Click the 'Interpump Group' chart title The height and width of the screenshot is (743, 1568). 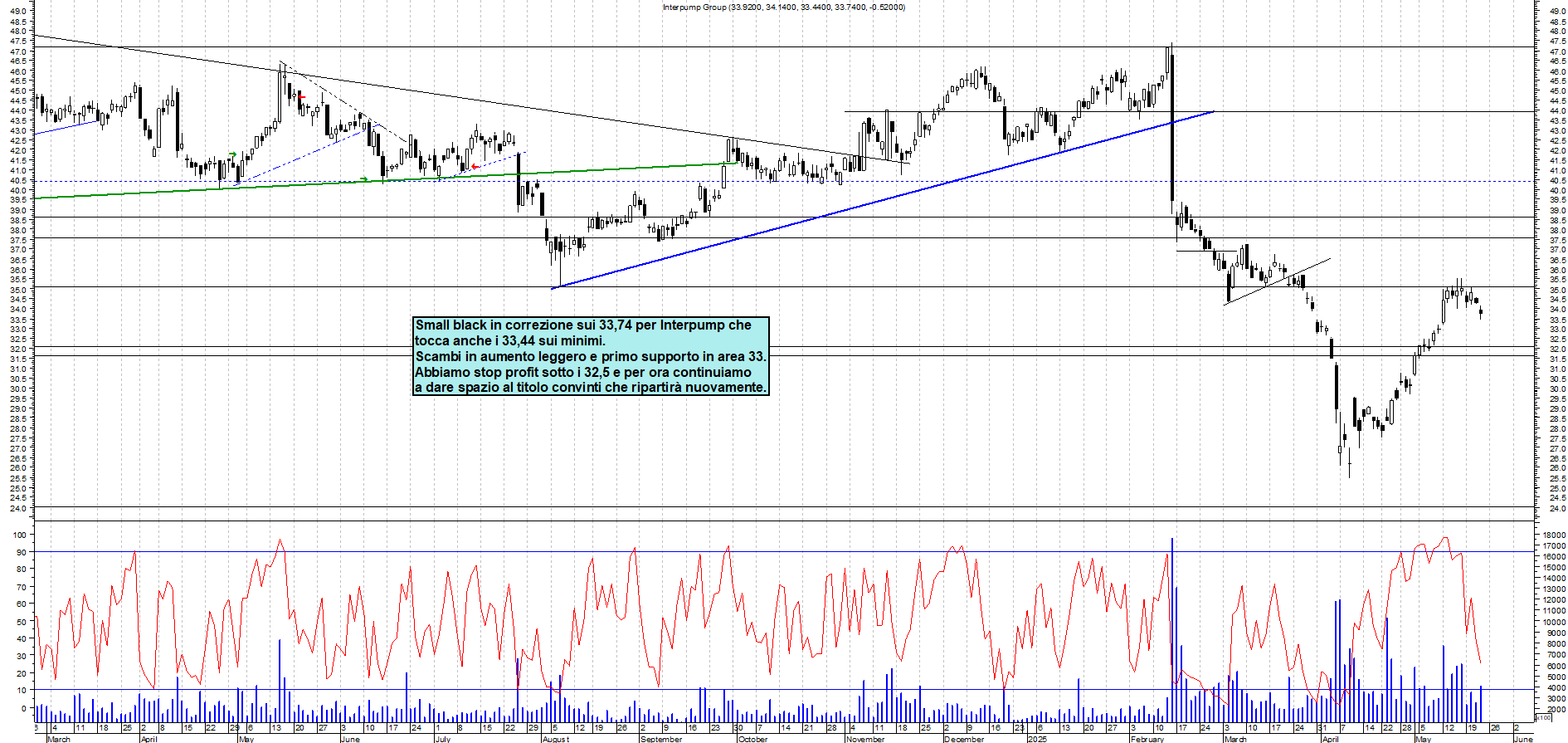[x=694, y=7]
